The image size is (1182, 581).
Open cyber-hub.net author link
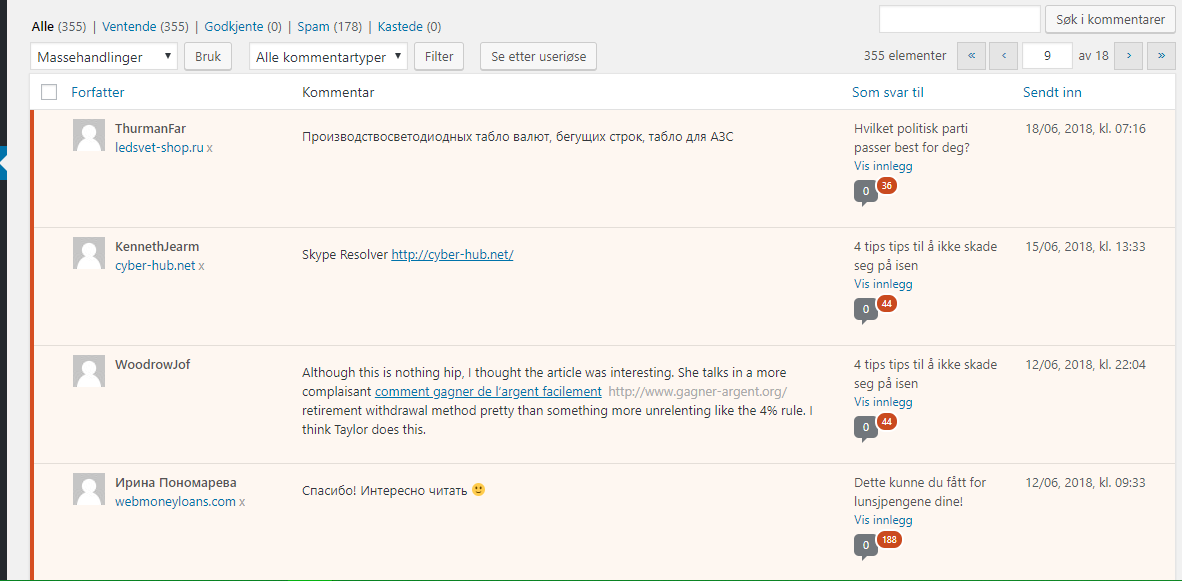pos(155,266)
